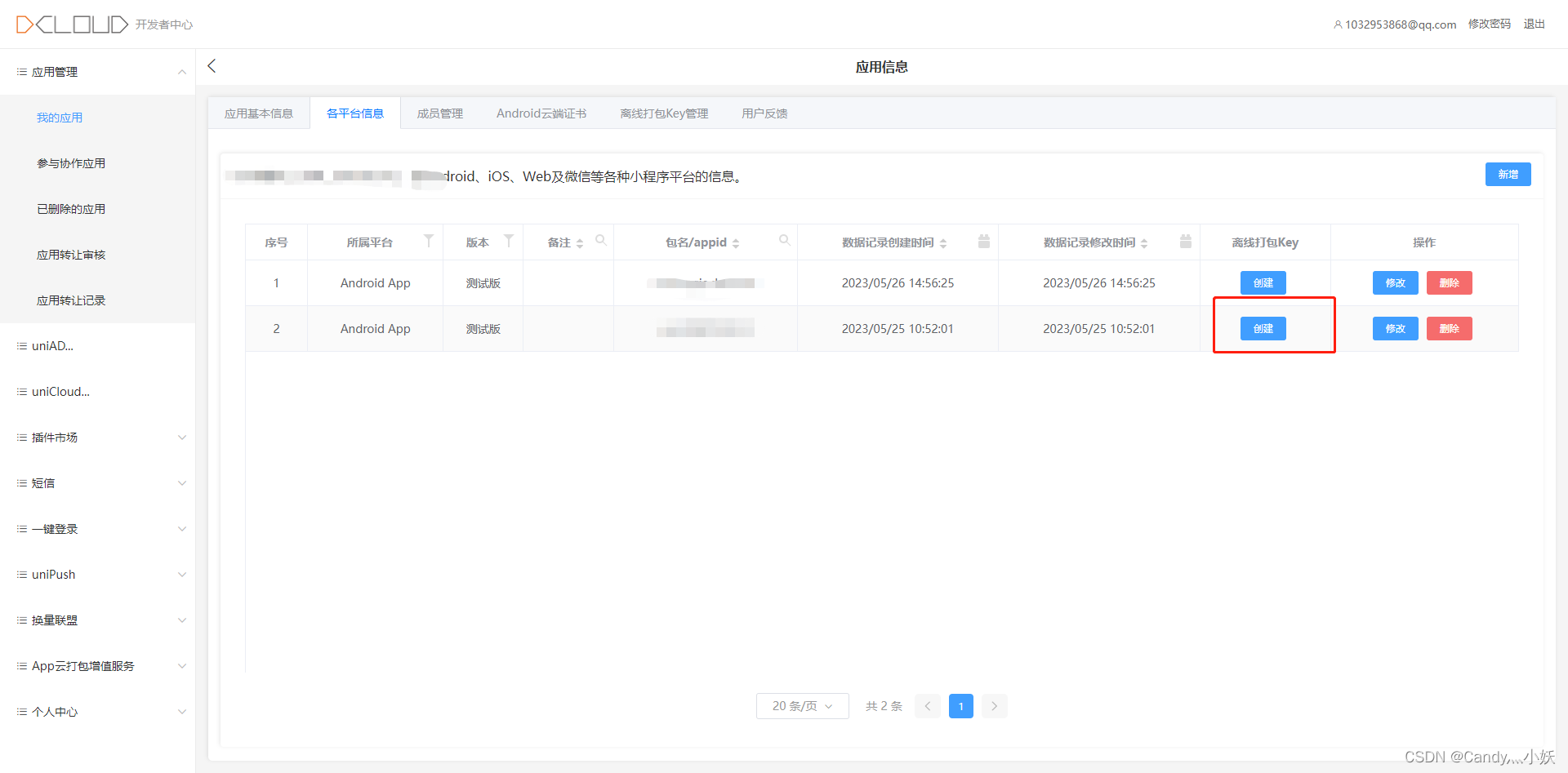Open the uniCloud... sidebar item
Image resolution: width=1568 pixels, height=773 pixels.
click(x=98, y=392)
